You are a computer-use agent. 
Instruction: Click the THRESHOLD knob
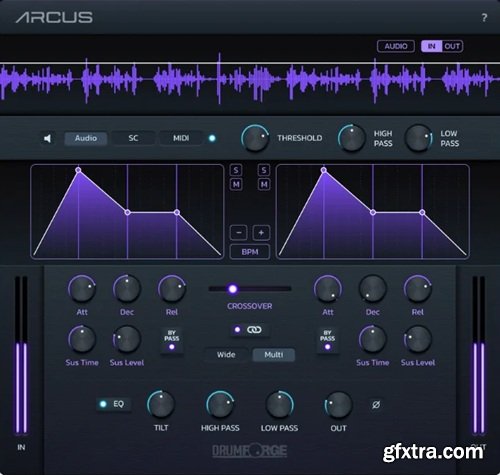255,138
